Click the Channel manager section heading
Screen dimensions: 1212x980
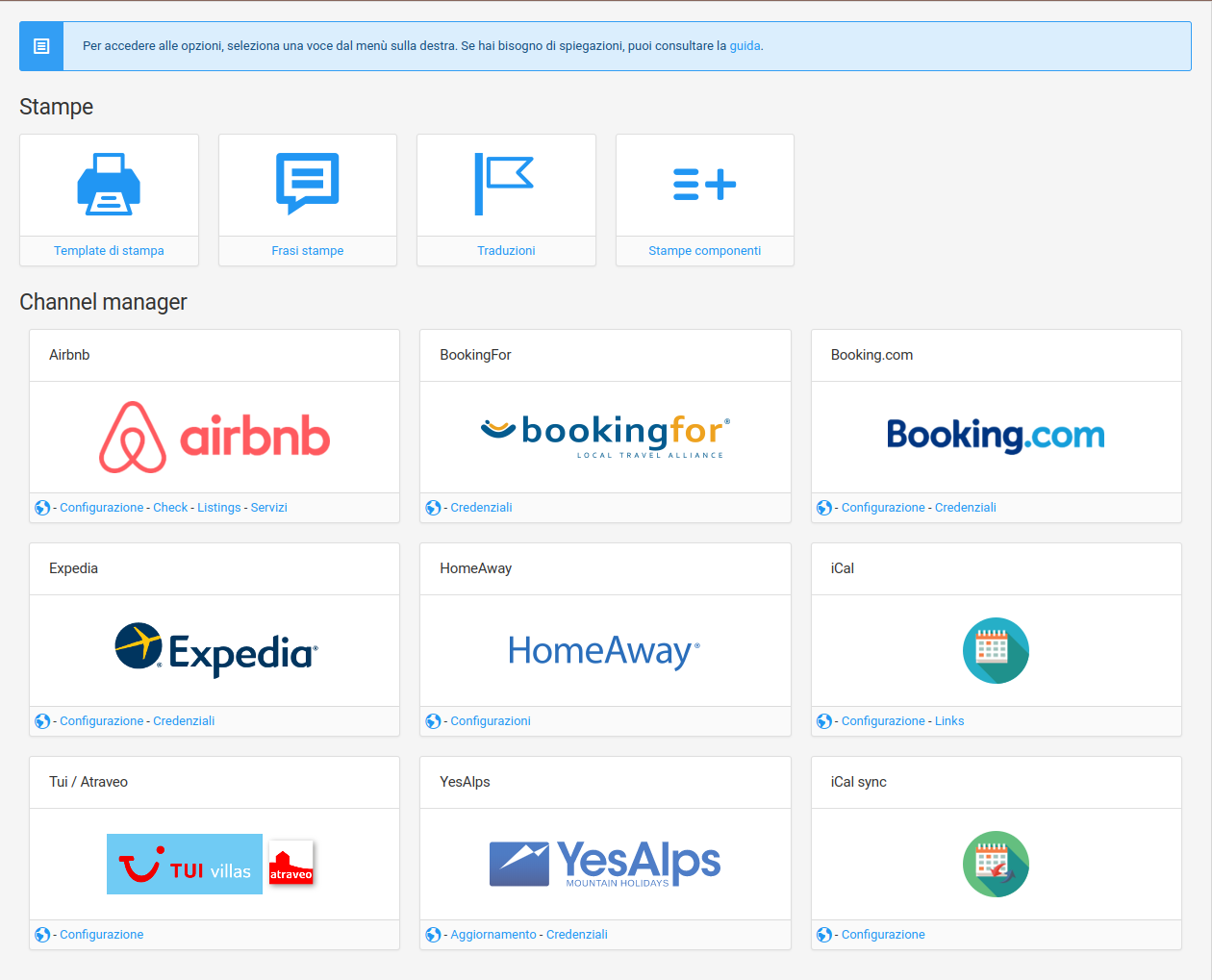point(103,302)
